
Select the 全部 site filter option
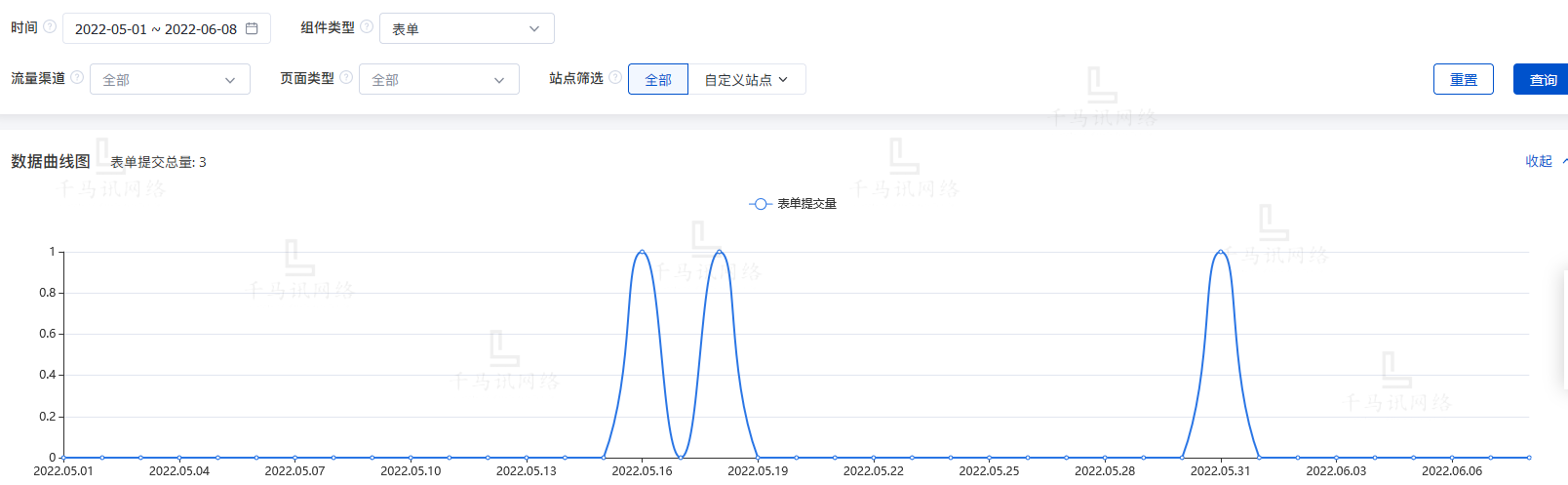click(658, 79)
